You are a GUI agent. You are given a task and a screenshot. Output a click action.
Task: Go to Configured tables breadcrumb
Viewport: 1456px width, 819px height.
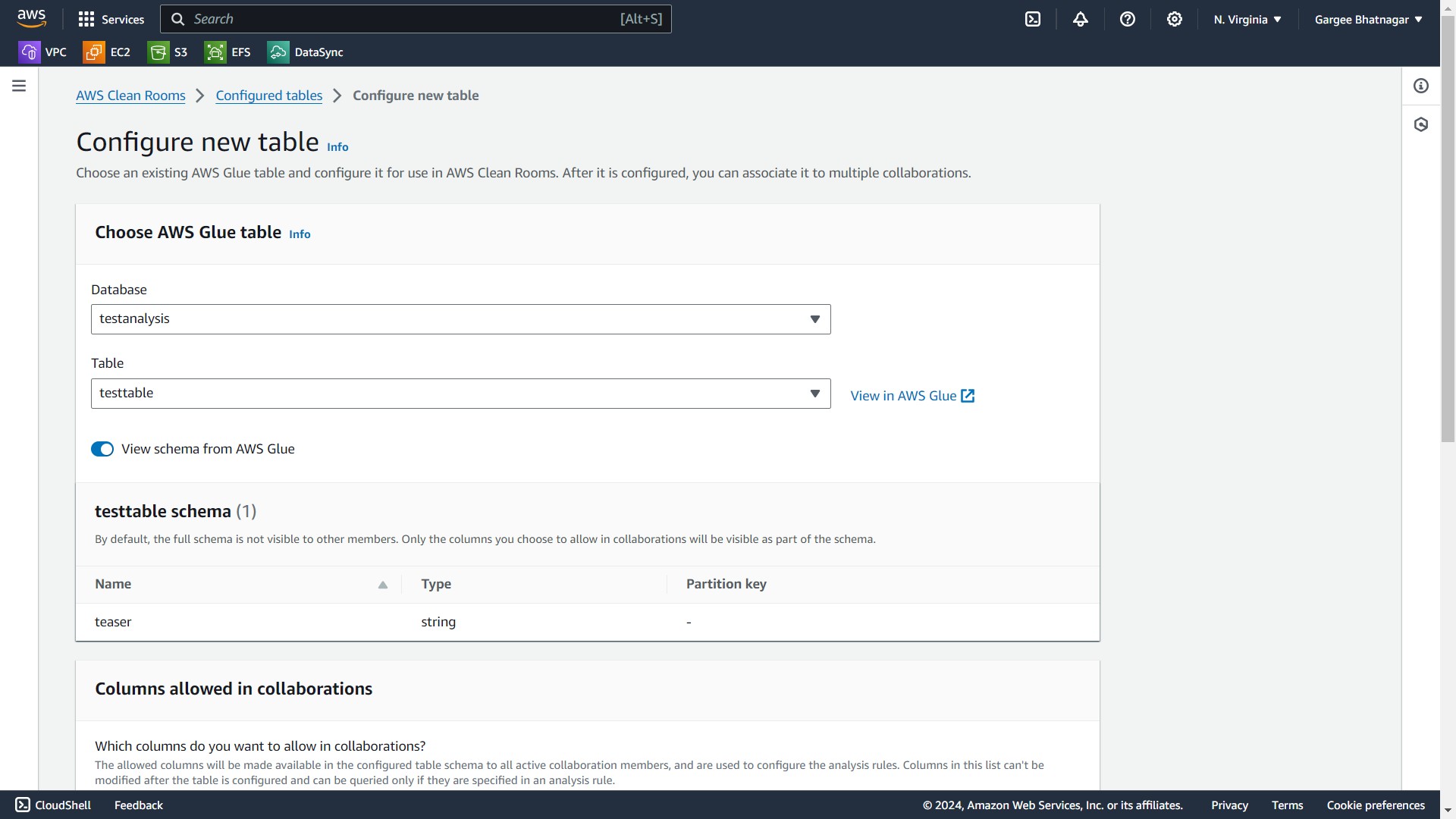(x=268, y=96)
